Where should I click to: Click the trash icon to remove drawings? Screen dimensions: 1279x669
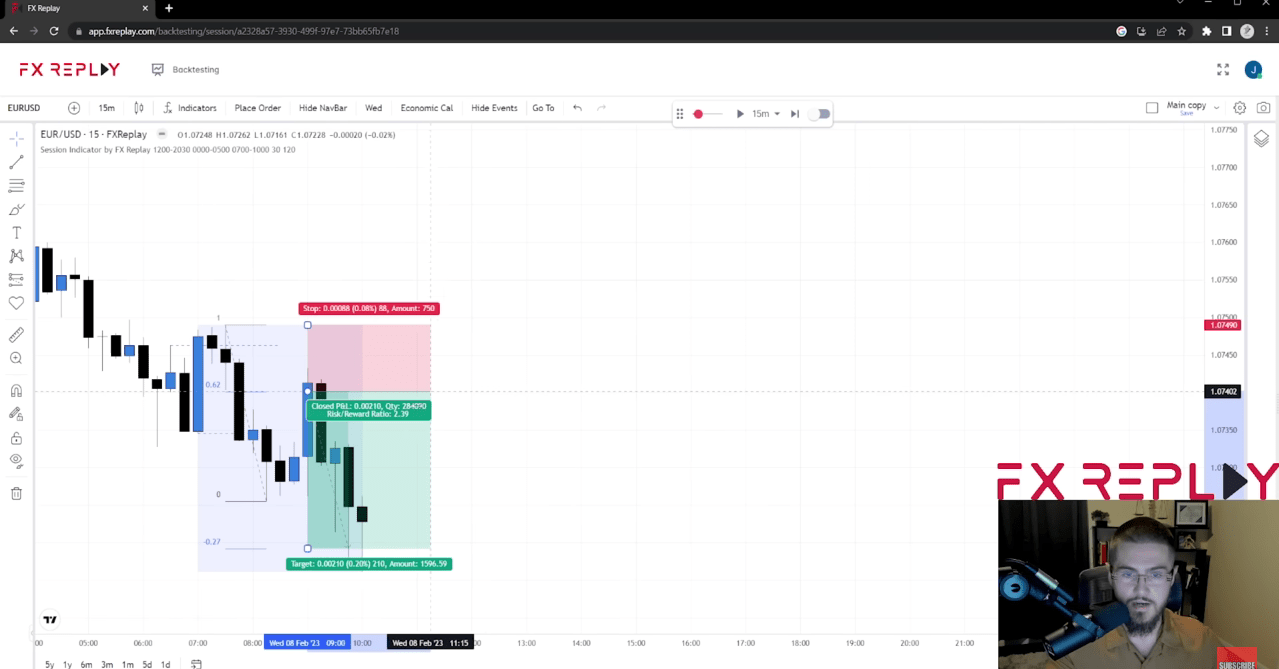click(x=16, y=493)
